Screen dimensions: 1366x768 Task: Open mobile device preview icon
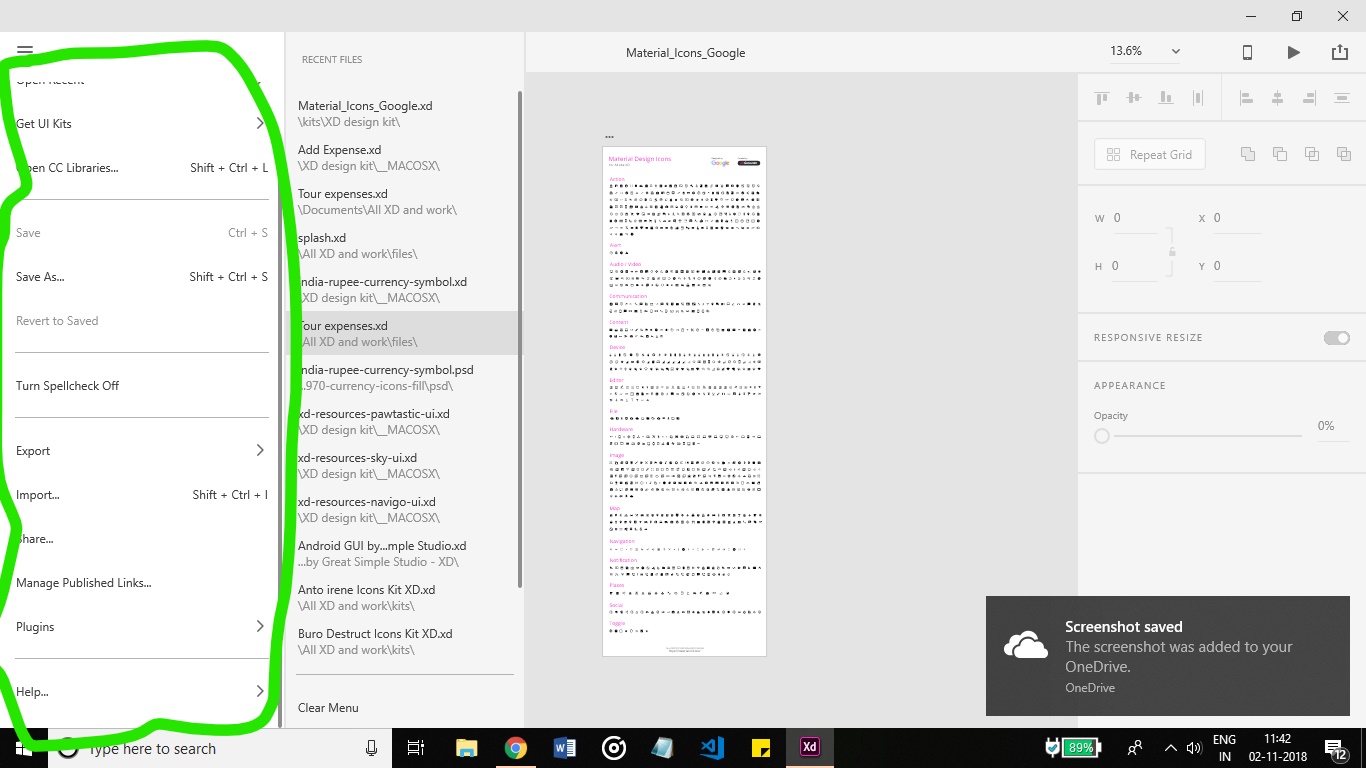click(x=1247, y=52)
